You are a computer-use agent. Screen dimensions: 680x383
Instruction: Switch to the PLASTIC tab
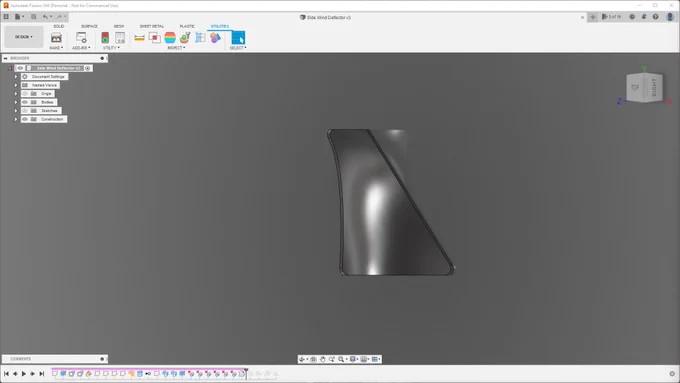click(187, 26)
